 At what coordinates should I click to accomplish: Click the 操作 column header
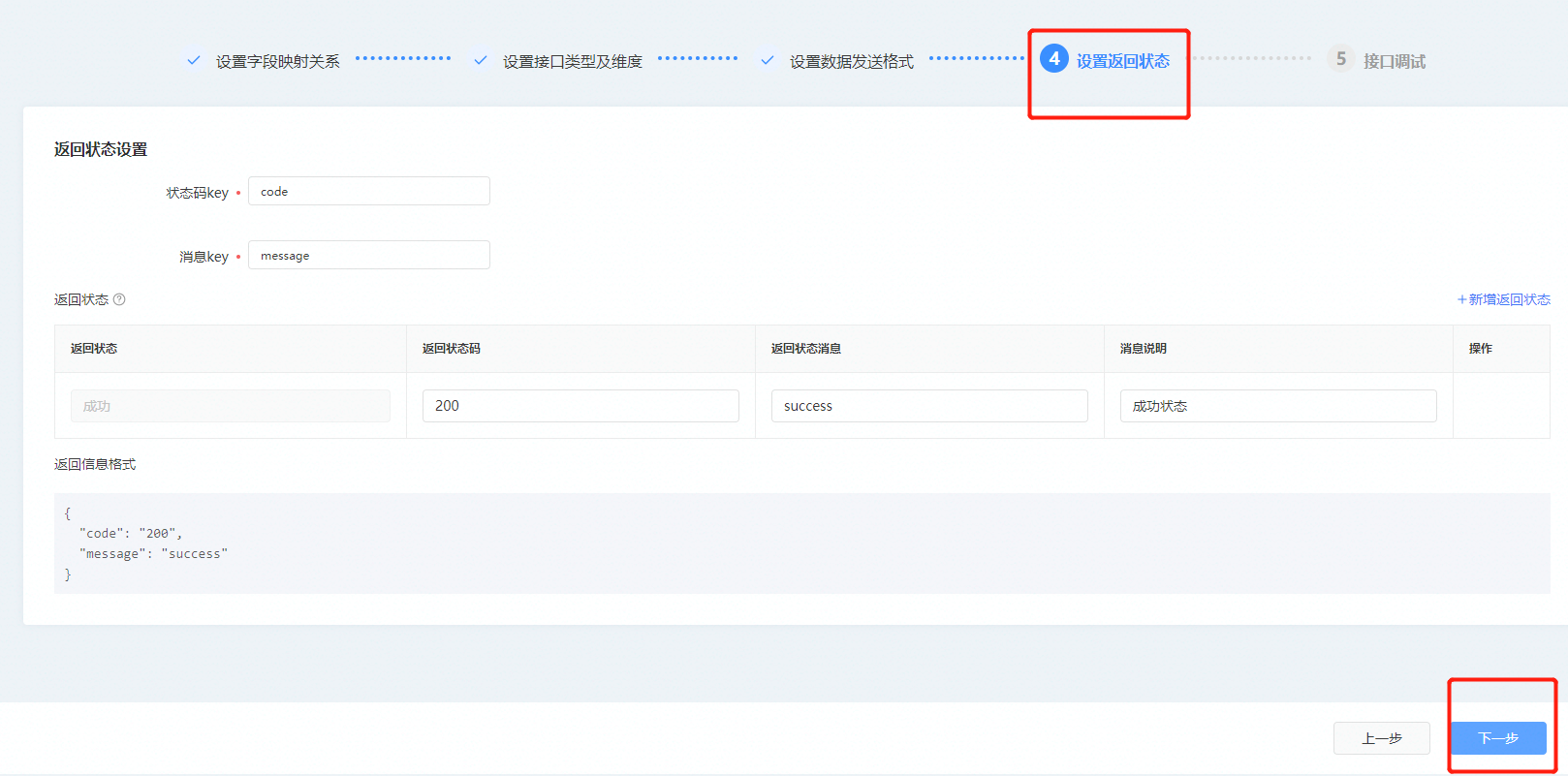point(1481,349)
